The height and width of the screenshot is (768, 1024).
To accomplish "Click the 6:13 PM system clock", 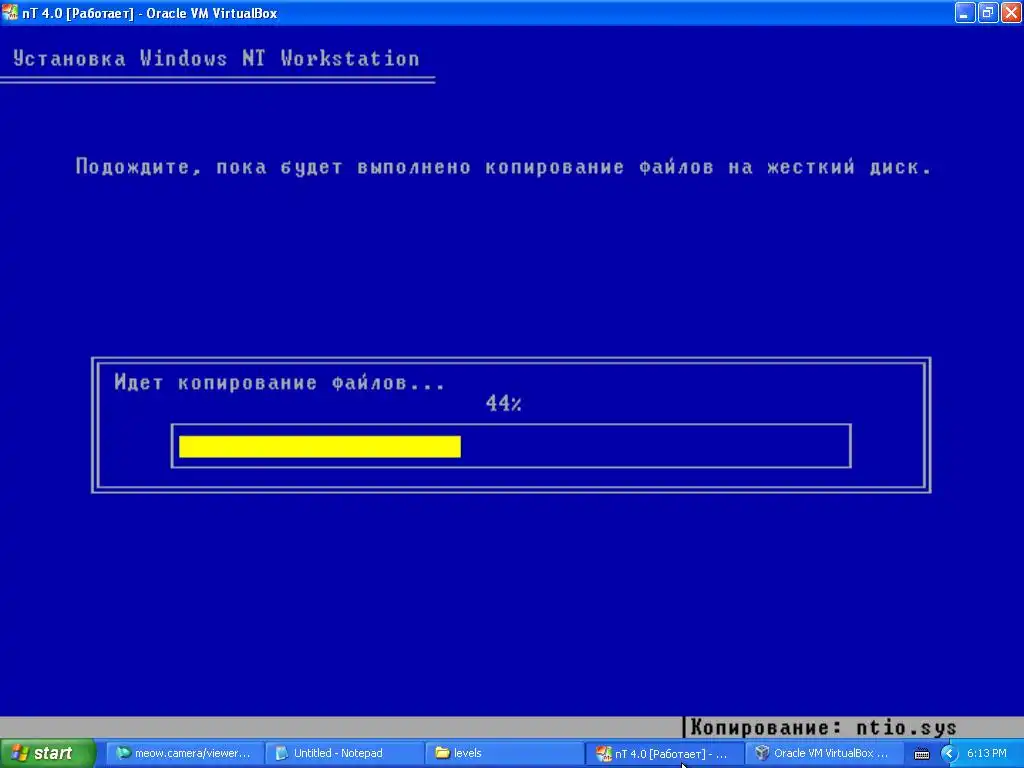I will pyautogui.click(x=986, y=753).
